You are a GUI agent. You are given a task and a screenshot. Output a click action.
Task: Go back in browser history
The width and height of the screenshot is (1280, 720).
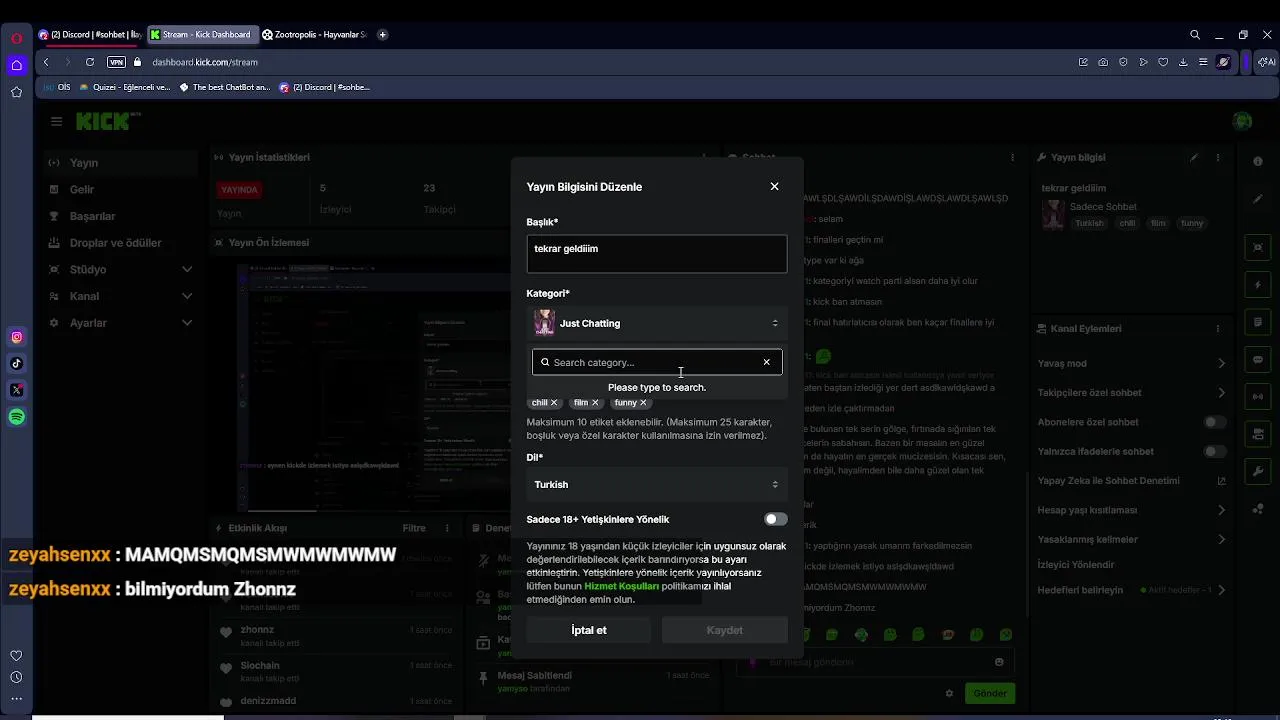pos(46,62)
